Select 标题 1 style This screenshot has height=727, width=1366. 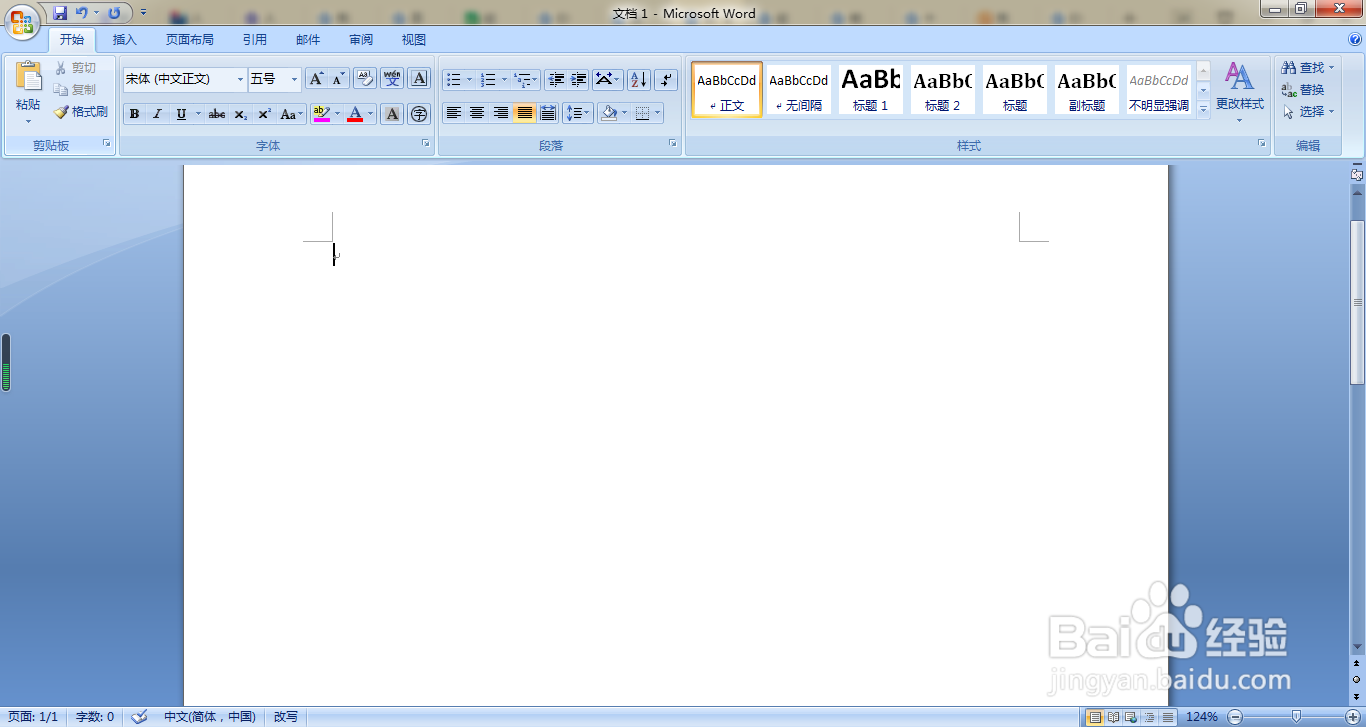(870, 90)
